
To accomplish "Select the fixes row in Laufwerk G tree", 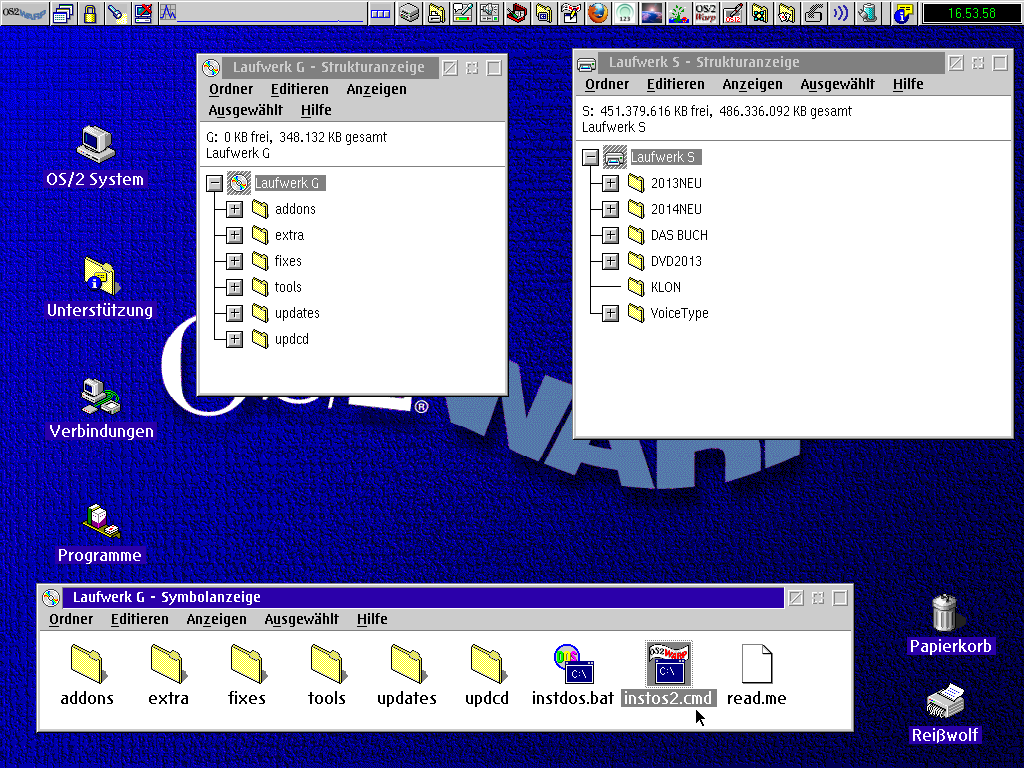I will pos(277,261).
